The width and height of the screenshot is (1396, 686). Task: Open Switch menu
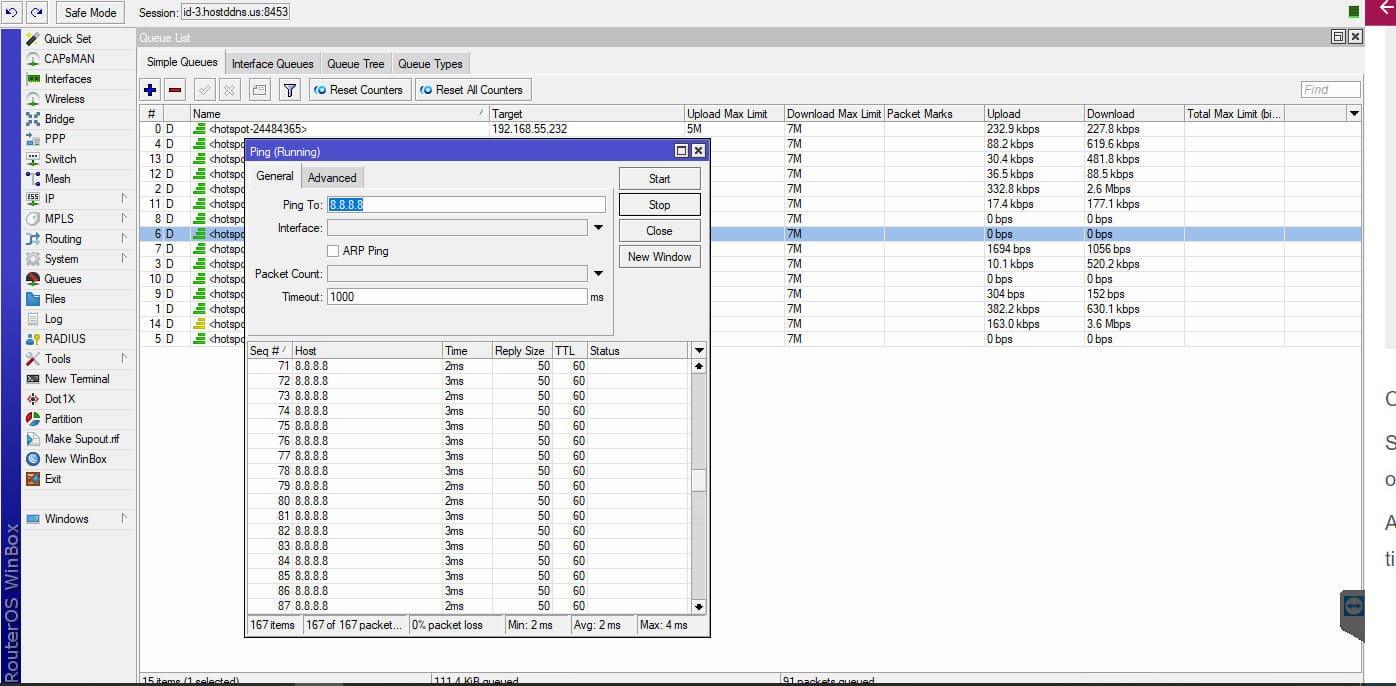[60, 159]
